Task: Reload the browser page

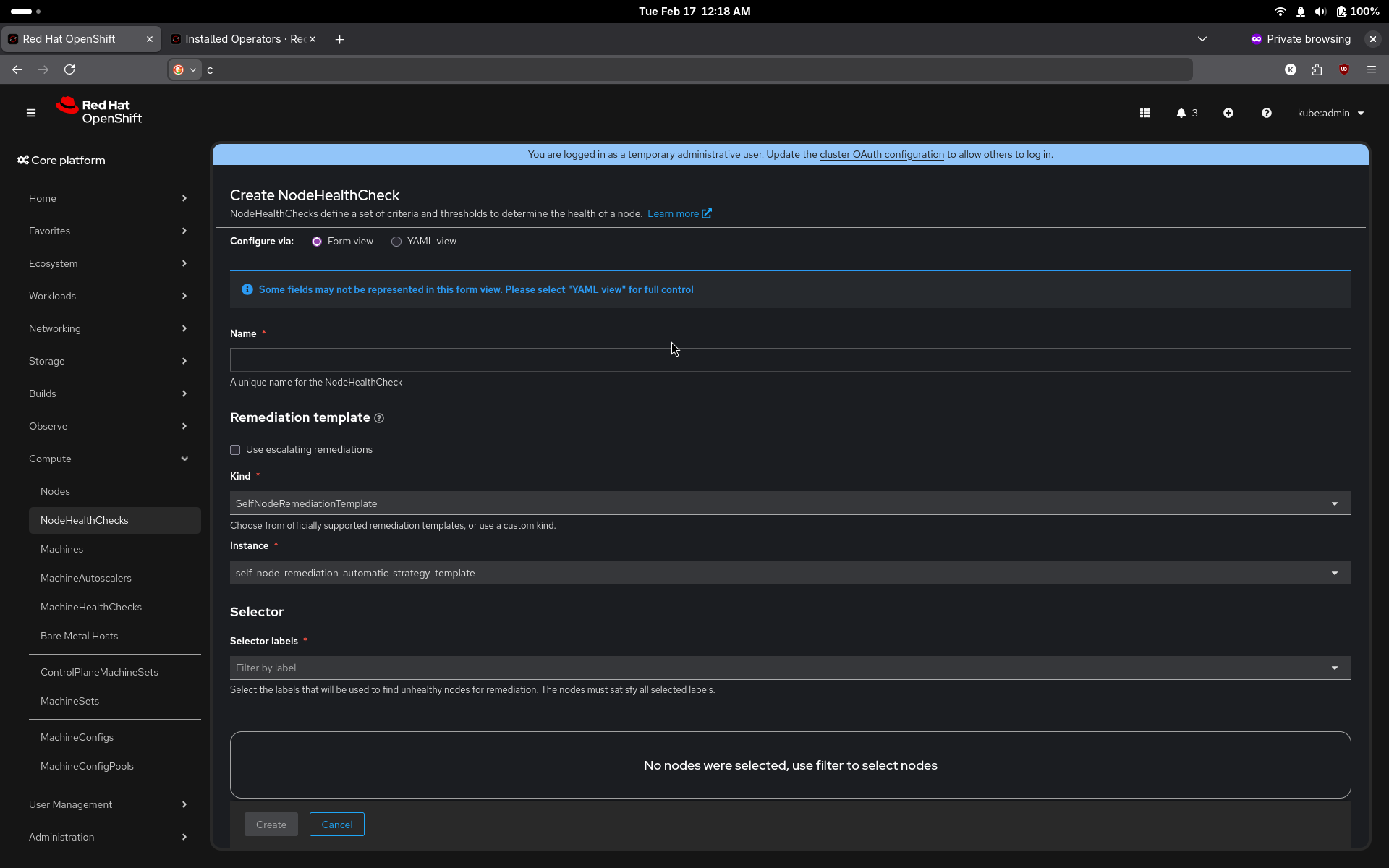Action: pyautogui.click(x=69, y=69)
